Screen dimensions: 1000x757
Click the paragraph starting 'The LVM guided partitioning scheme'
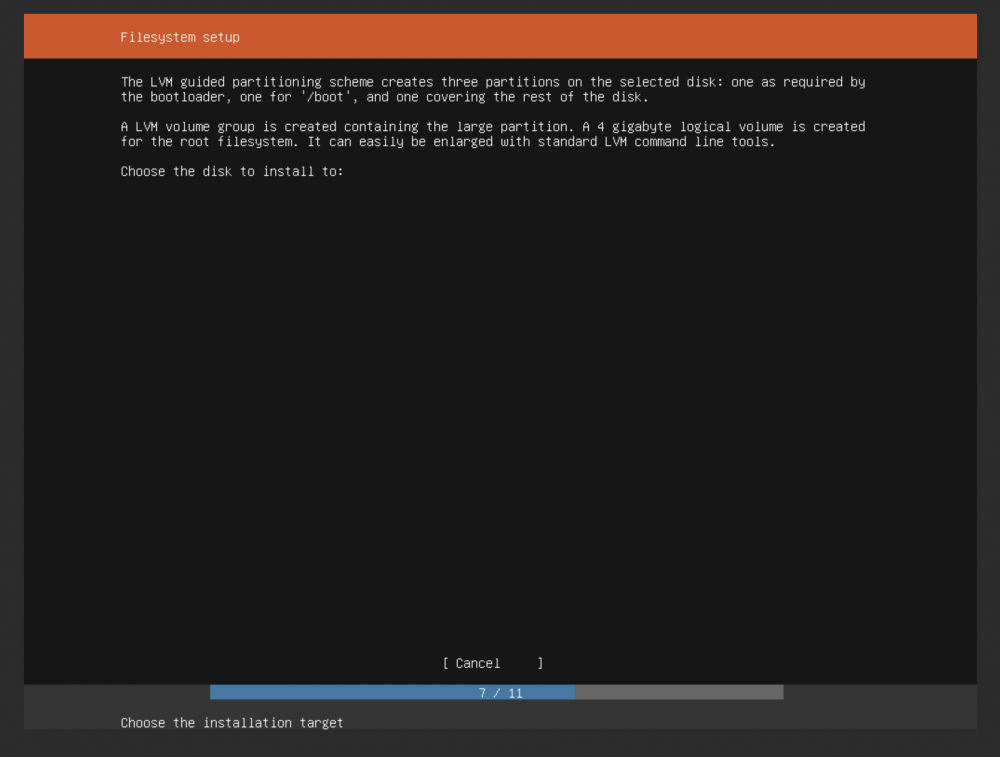493,89
